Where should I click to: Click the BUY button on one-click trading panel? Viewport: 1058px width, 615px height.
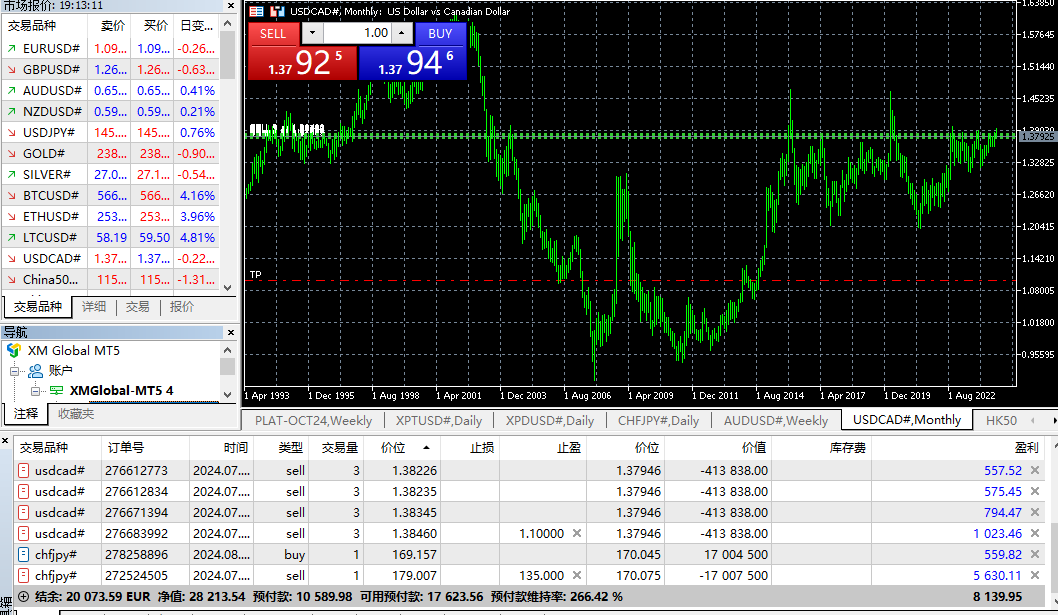tap(440, 33)
